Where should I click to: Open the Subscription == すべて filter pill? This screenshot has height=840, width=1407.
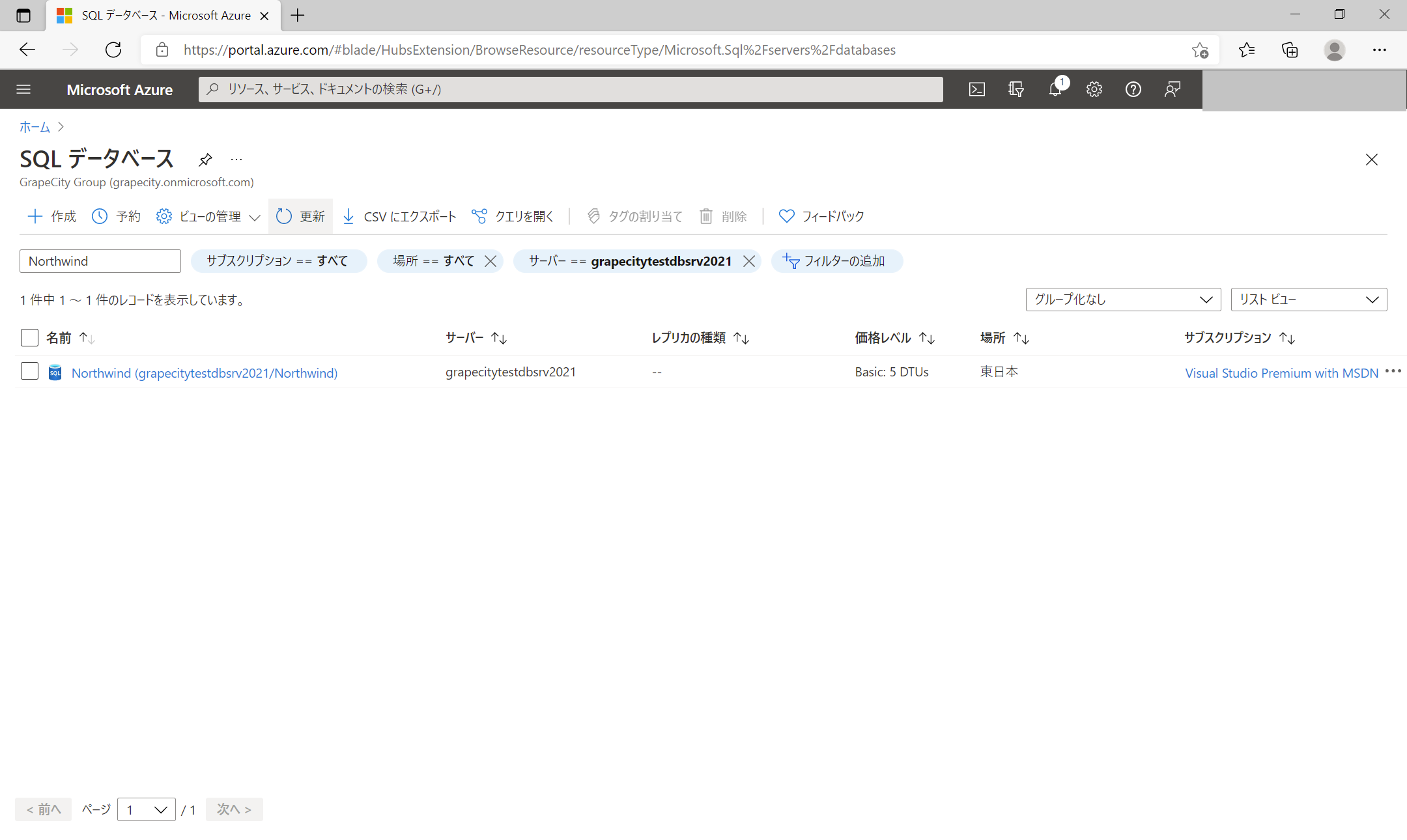[277, 261]
